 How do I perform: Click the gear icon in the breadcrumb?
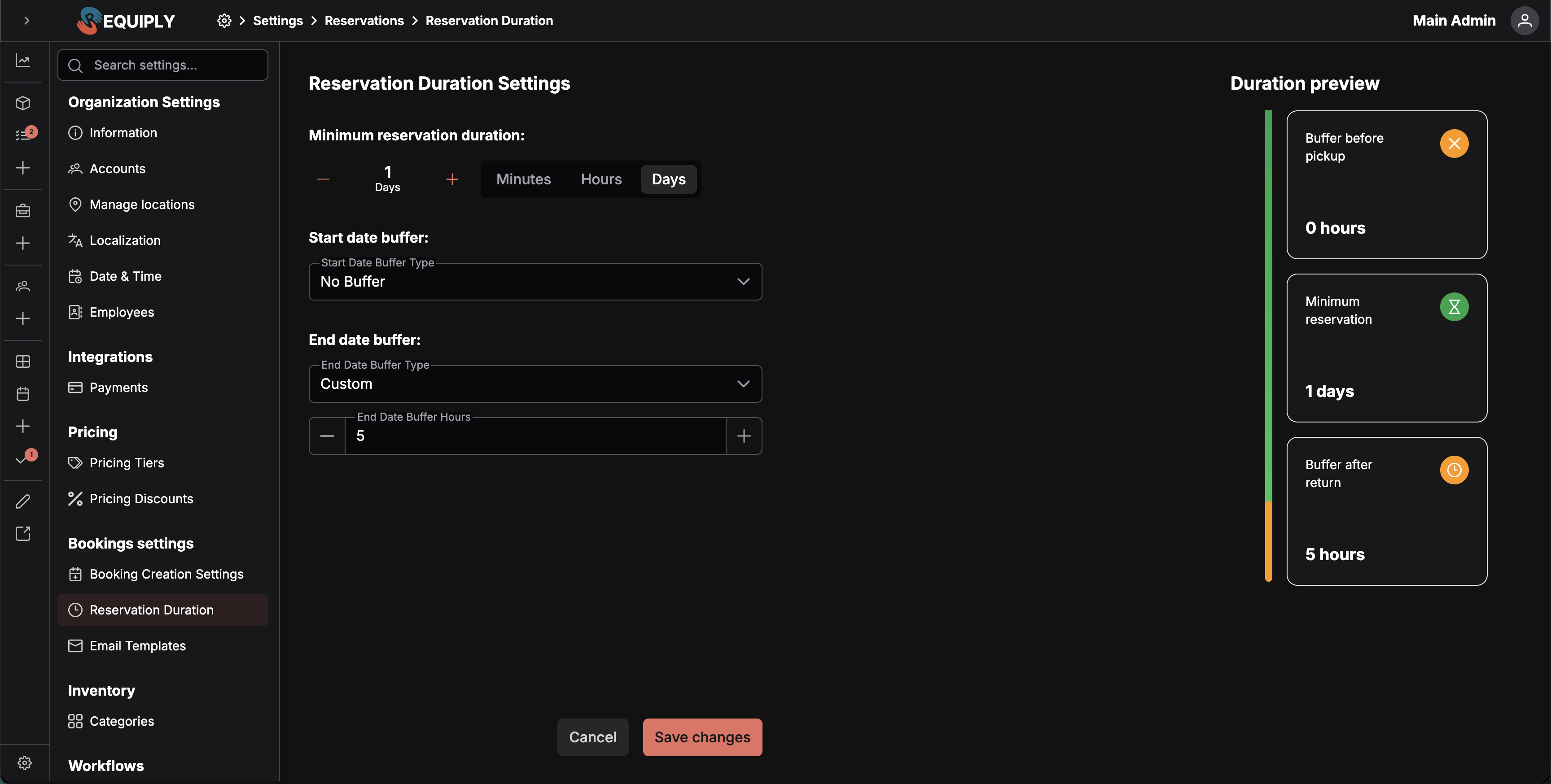224,21
